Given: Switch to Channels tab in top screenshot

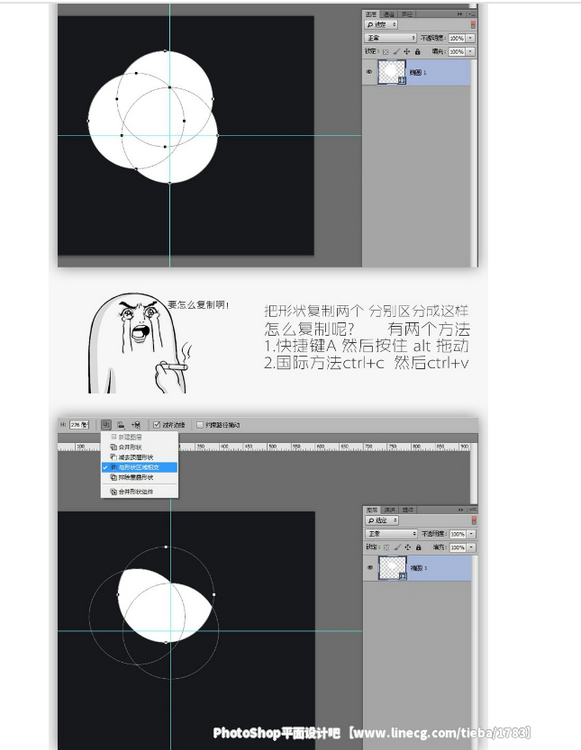Looking at the screenshot, I should pyautogui.click(x=389, y=14).
